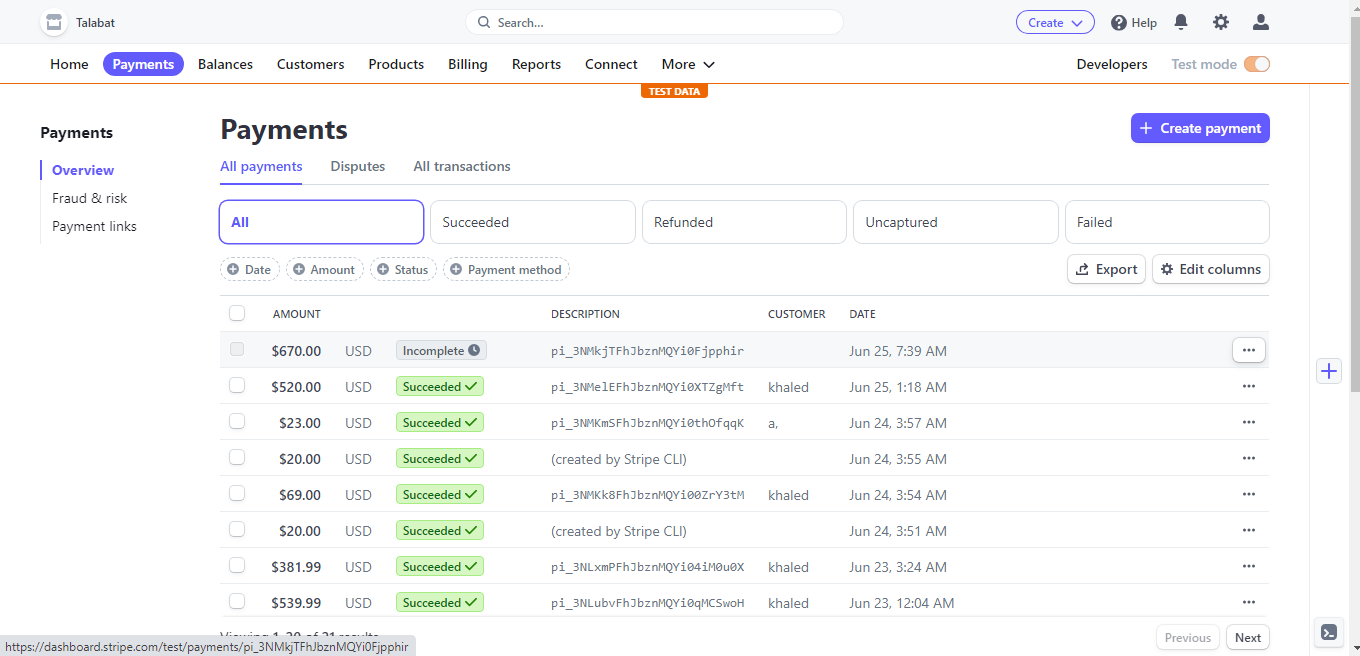Check the checkbox for the $520.00 payment
The width and height of the screenshot is (1360, 656).
[x=237, y=385]
